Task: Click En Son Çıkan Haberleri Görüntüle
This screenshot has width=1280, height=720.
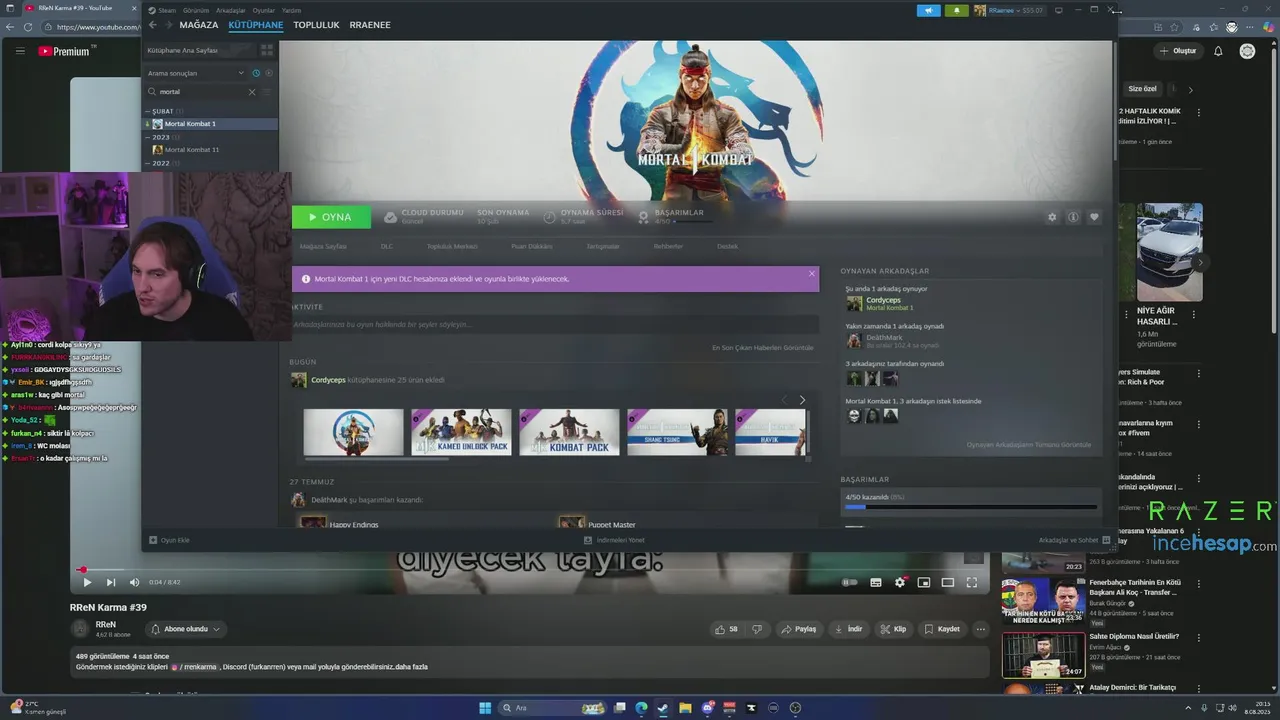Action: pos(763,348)
